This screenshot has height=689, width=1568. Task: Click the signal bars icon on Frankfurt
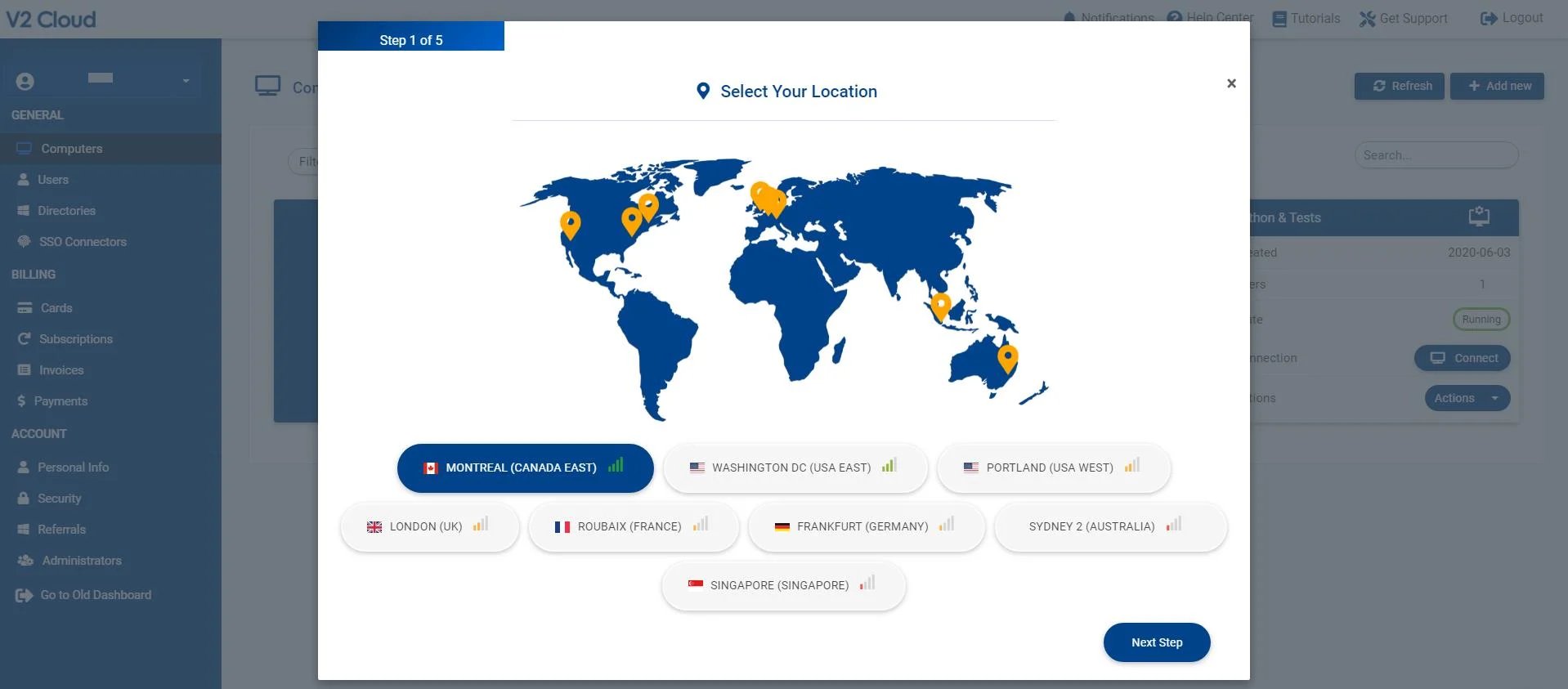(x=946, y=525)
